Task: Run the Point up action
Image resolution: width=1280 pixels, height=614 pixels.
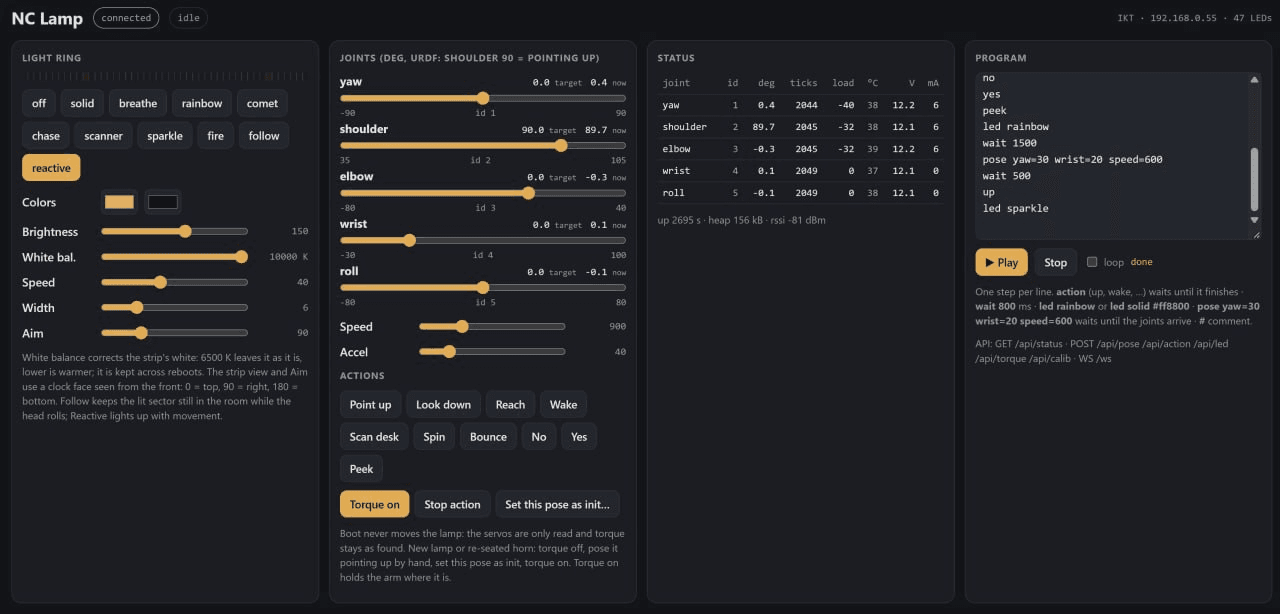Action: point(370,404)
